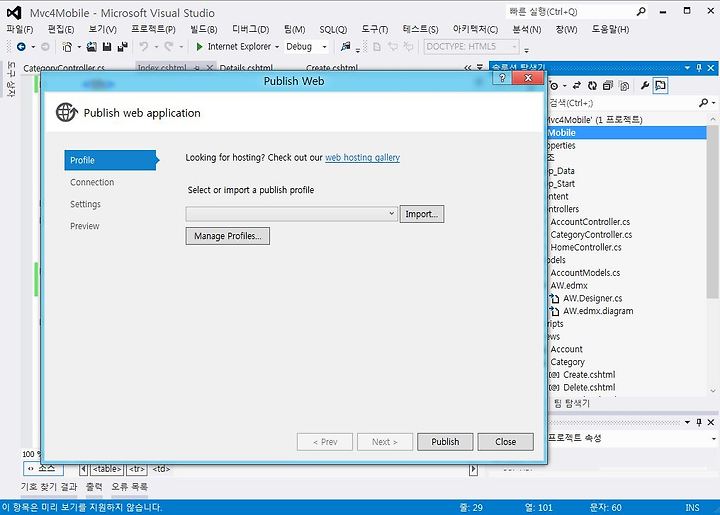Click Collapse All in Solution Explorer

pos(608,85)
